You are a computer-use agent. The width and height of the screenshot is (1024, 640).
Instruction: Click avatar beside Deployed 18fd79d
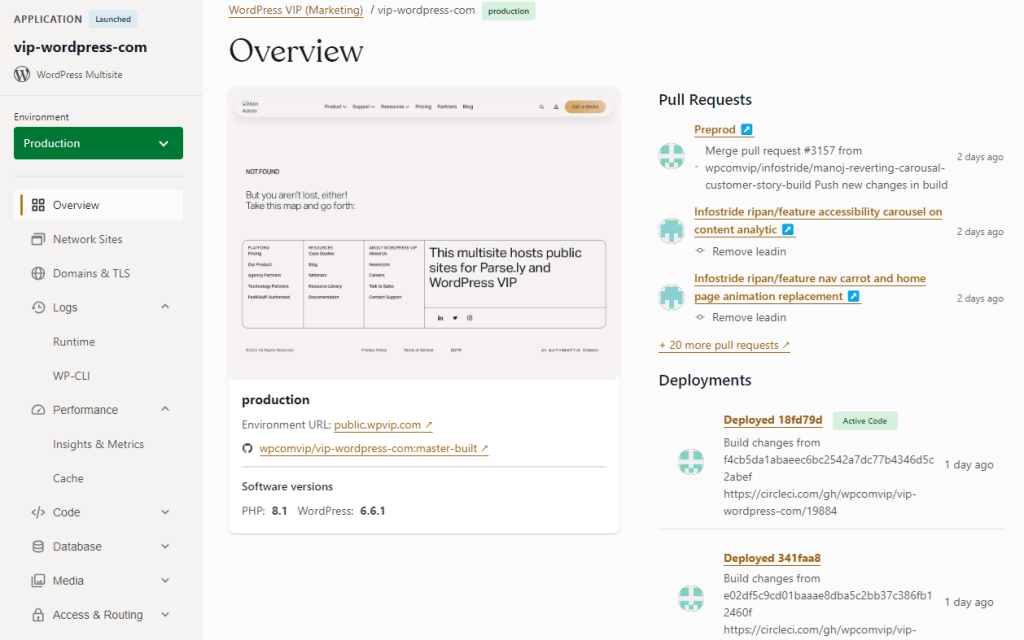click(x=691, y=462)
